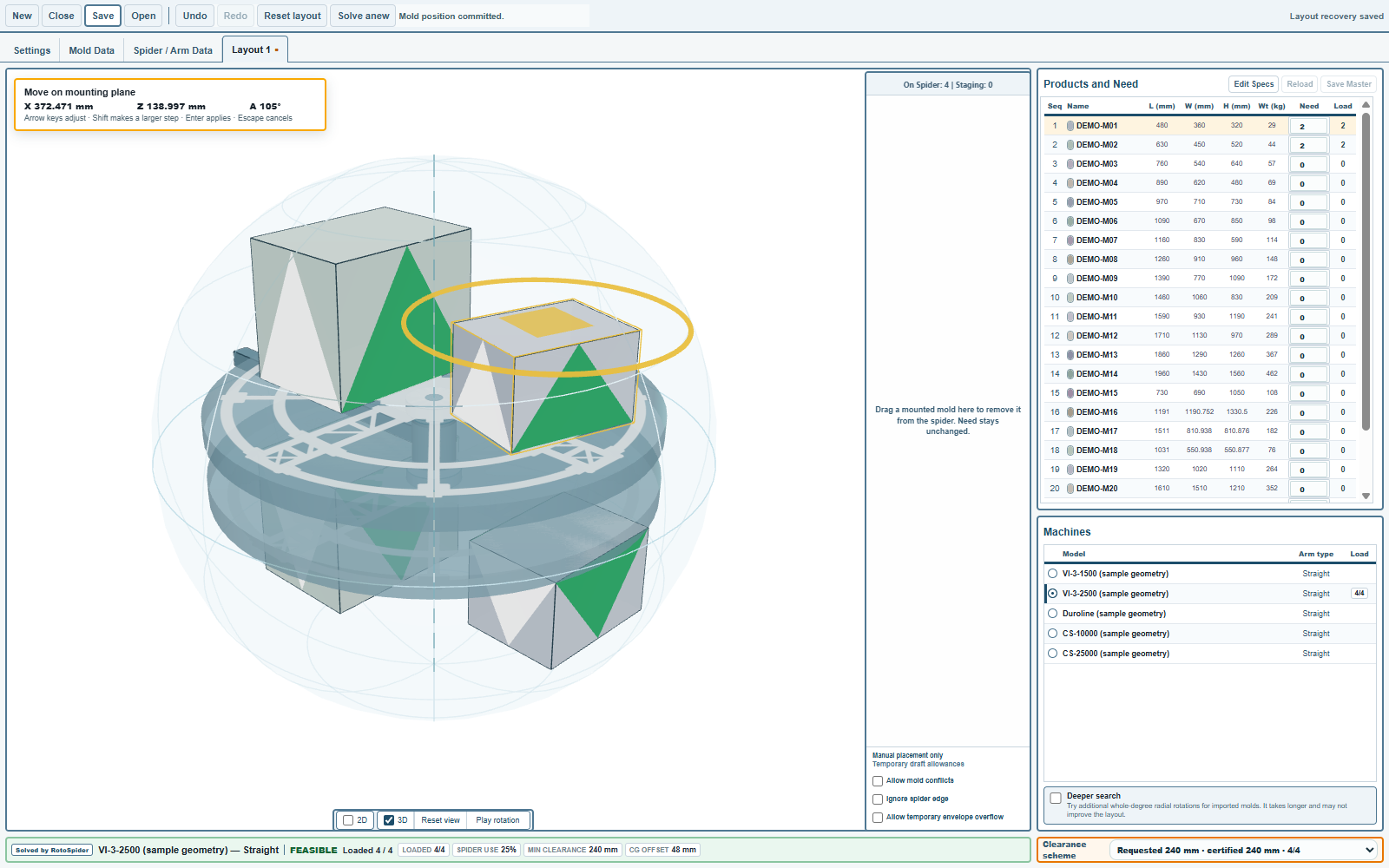Click the New button

point(23,16)
